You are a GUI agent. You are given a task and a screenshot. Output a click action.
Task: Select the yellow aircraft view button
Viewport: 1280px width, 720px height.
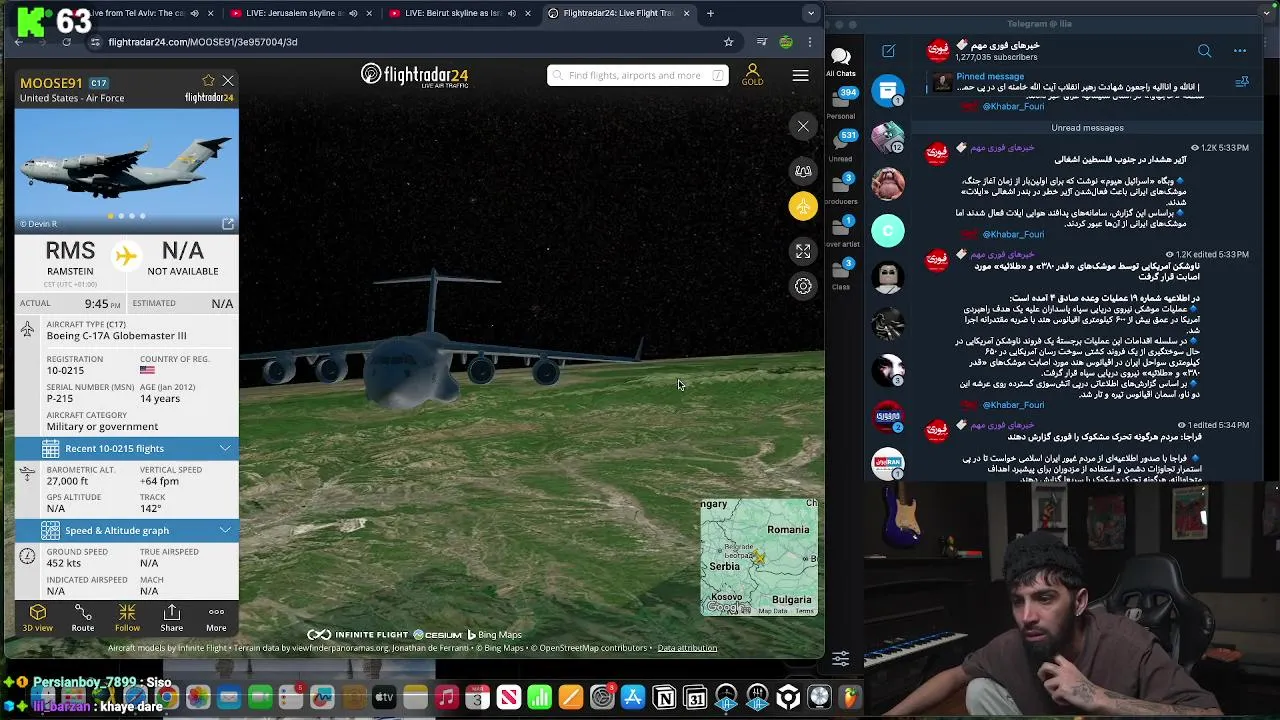803,206
